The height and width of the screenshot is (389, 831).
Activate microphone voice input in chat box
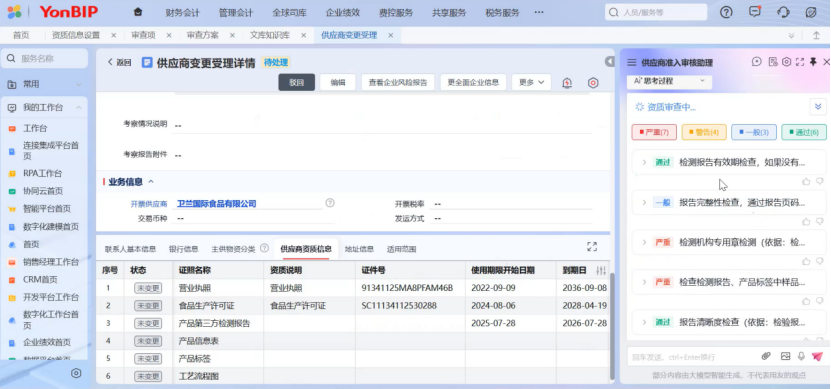coord(801,356)
